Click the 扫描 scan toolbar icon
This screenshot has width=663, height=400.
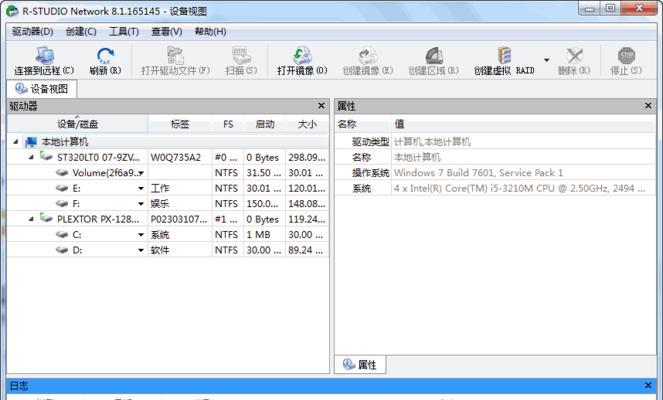point(241,55)
